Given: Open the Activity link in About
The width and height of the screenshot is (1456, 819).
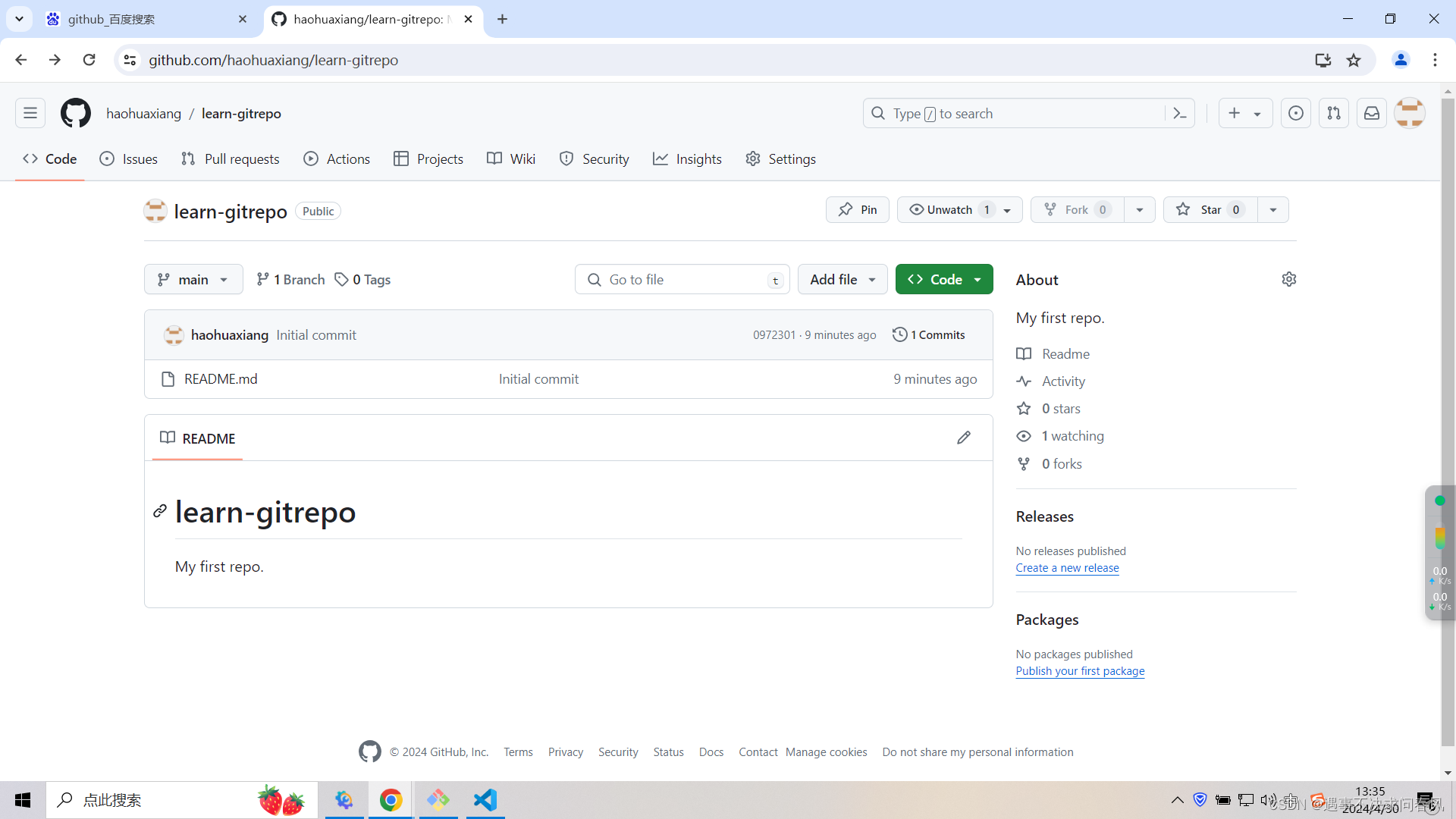Looking at the screenshot, I should coord(1063,381).
